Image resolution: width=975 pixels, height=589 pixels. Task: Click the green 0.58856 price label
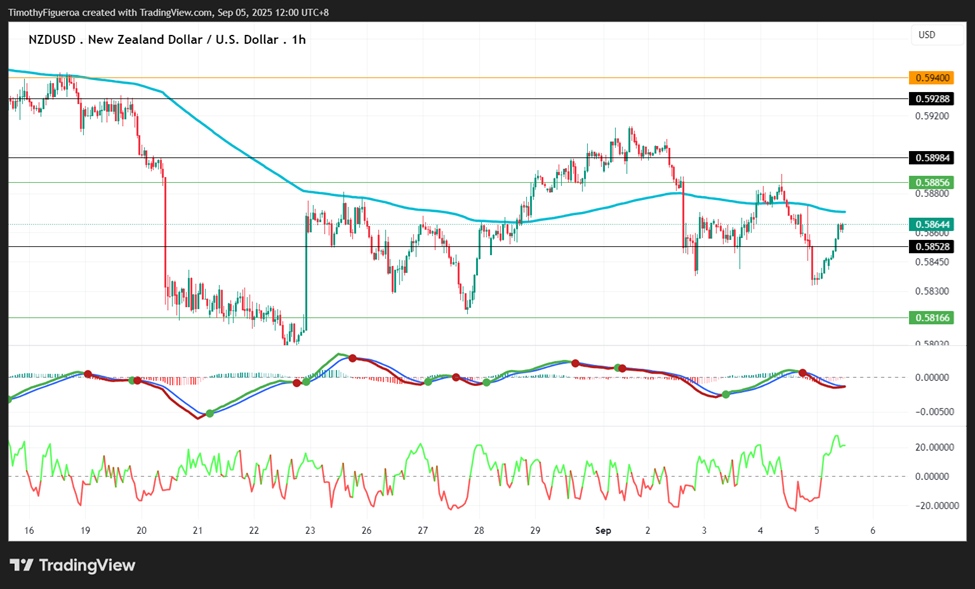(x=931, y=182)
